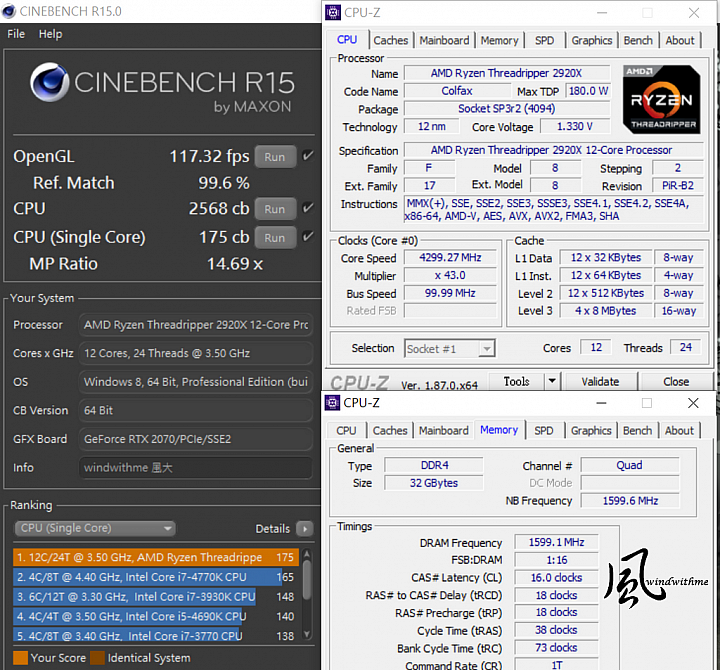720x670 pixels.
Task: Click the Code Name value Colfax
Action: (457, 91)
